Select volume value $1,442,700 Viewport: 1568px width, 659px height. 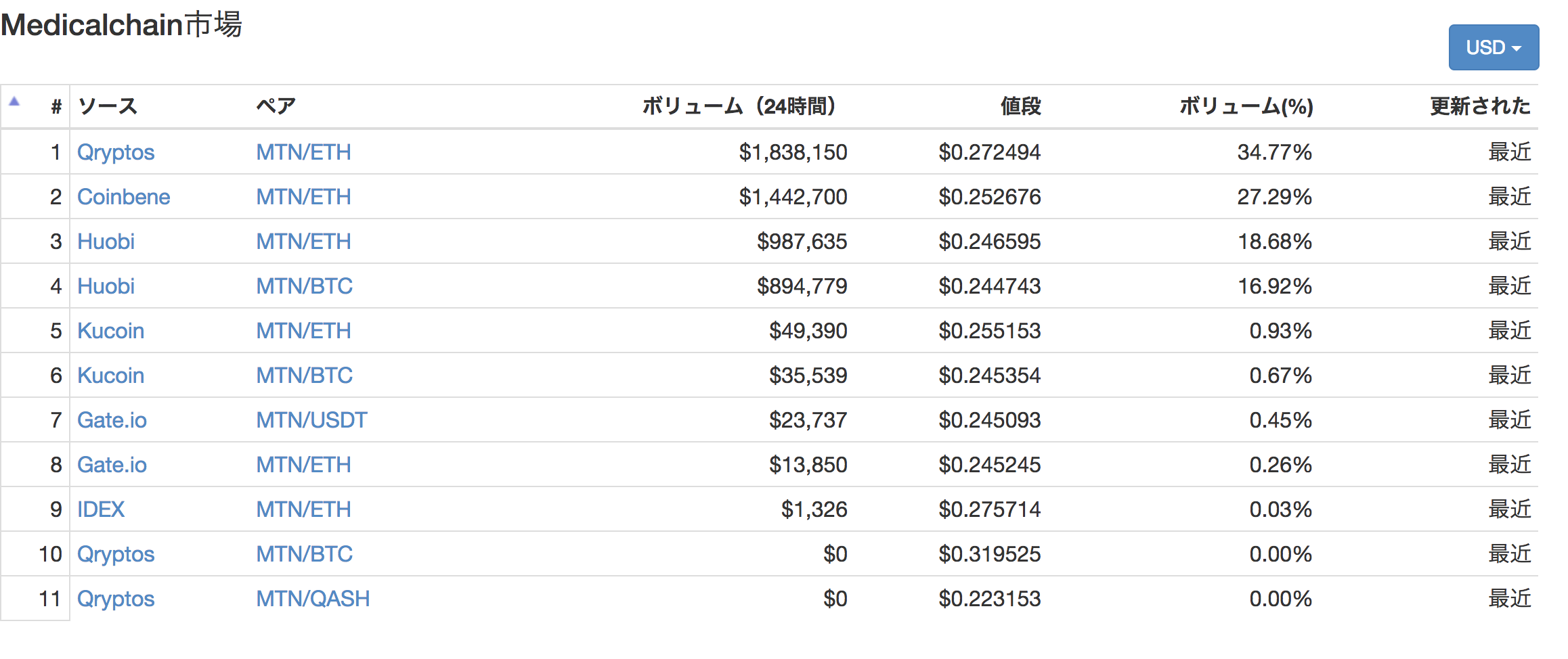pyautogui.click(x=793, y=197)
